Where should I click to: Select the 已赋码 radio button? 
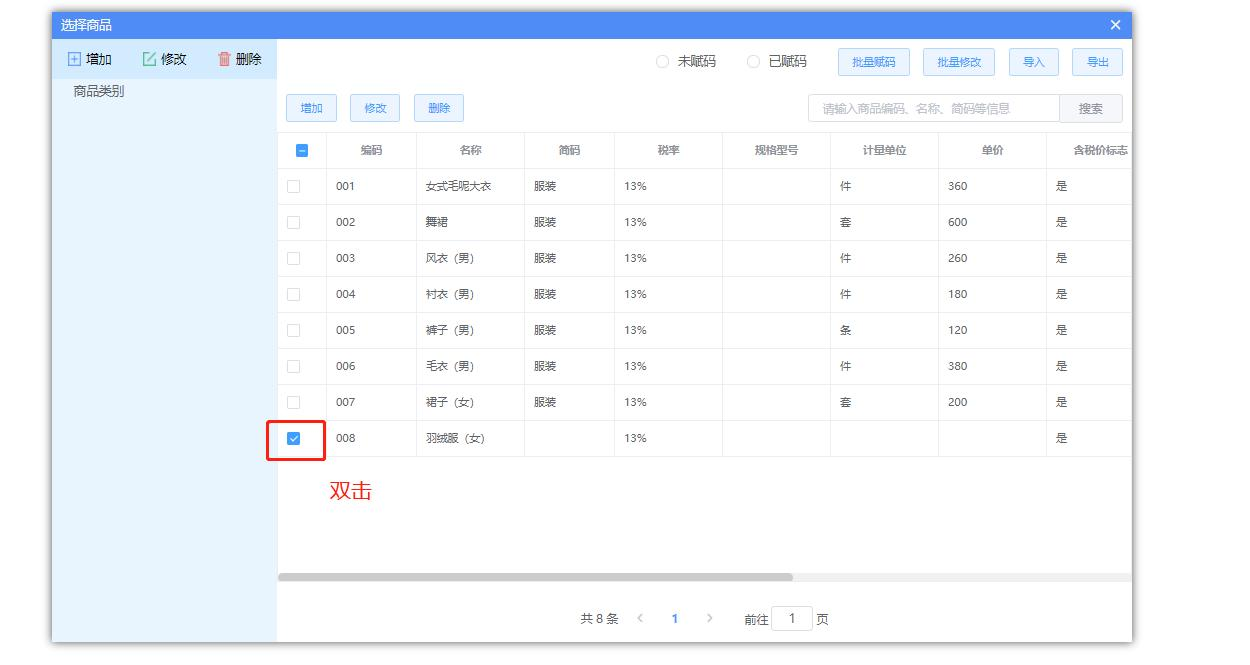753,62
